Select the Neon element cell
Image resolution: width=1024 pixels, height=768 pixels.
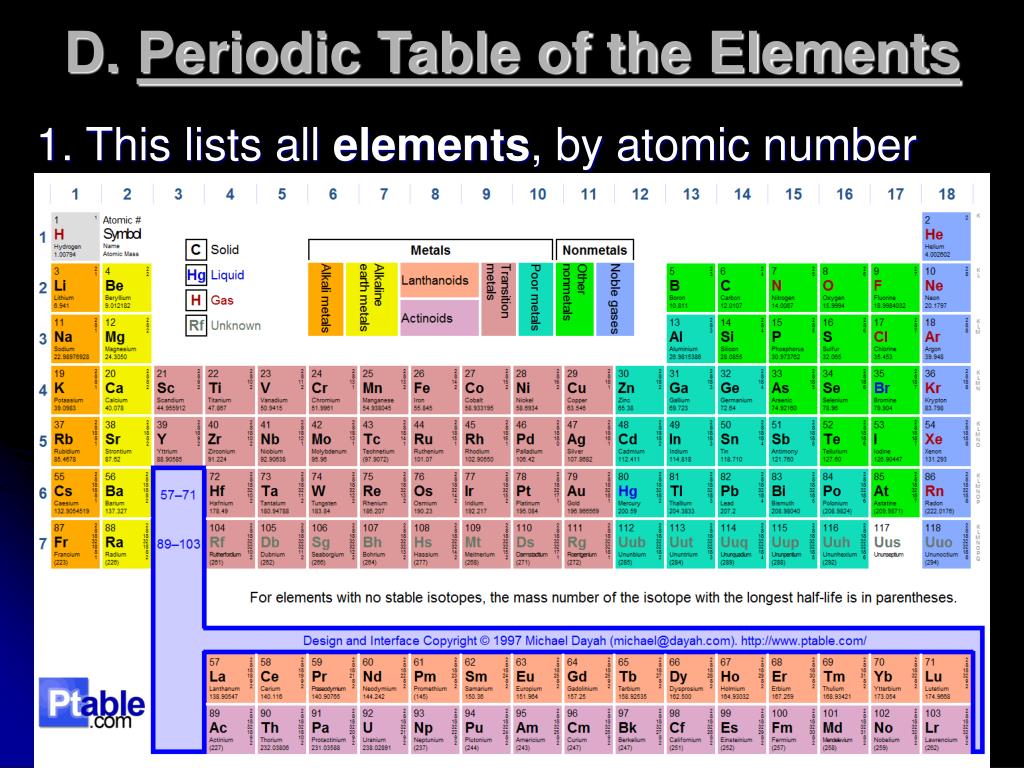946,287
